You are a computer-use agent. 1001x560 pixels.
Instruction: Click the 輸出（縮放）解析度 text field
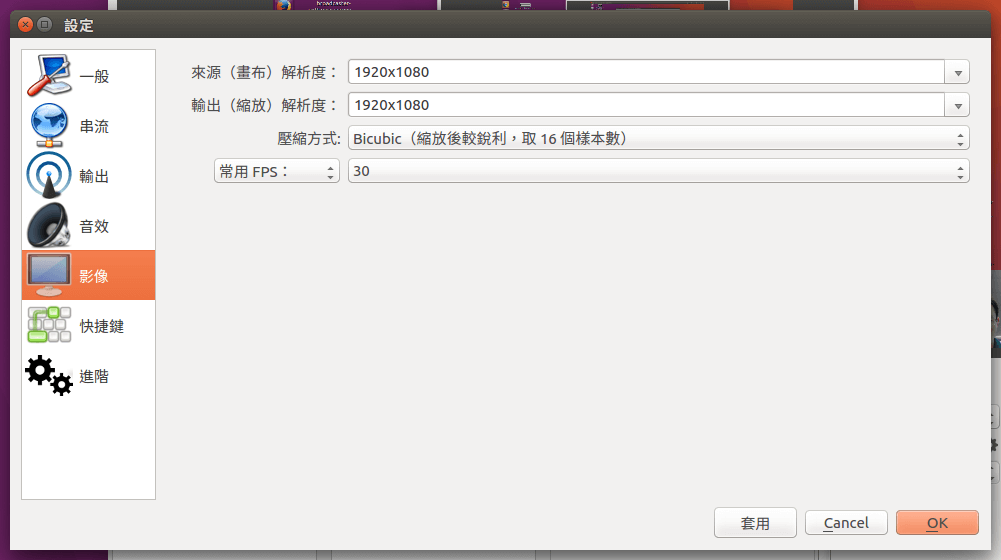[x=645, y=106]
